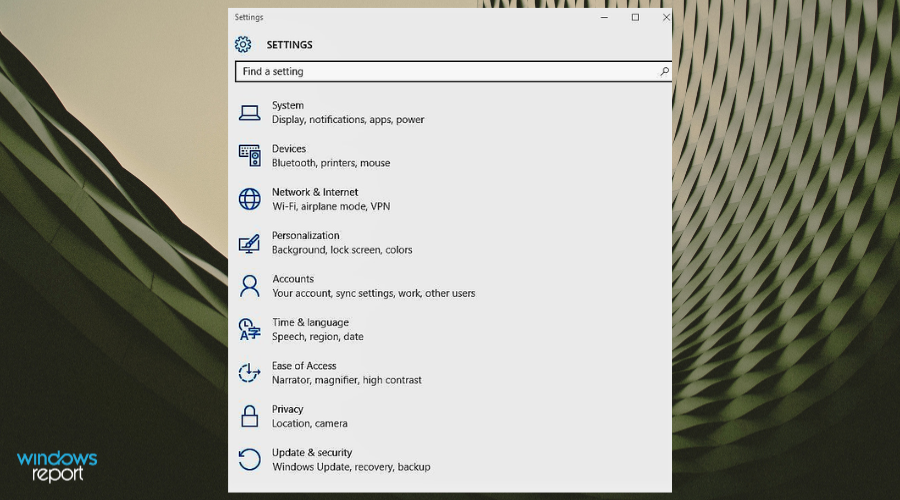
Task: Focus the Find a setting search box
Action: 453,71
